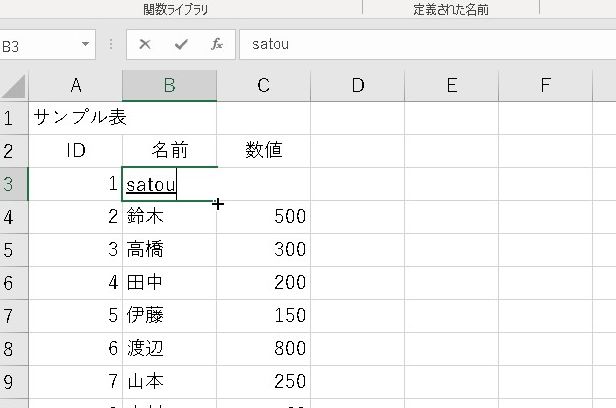
Task: Open the Insert Function (fx) dialog
Action: tap(216, 45)
